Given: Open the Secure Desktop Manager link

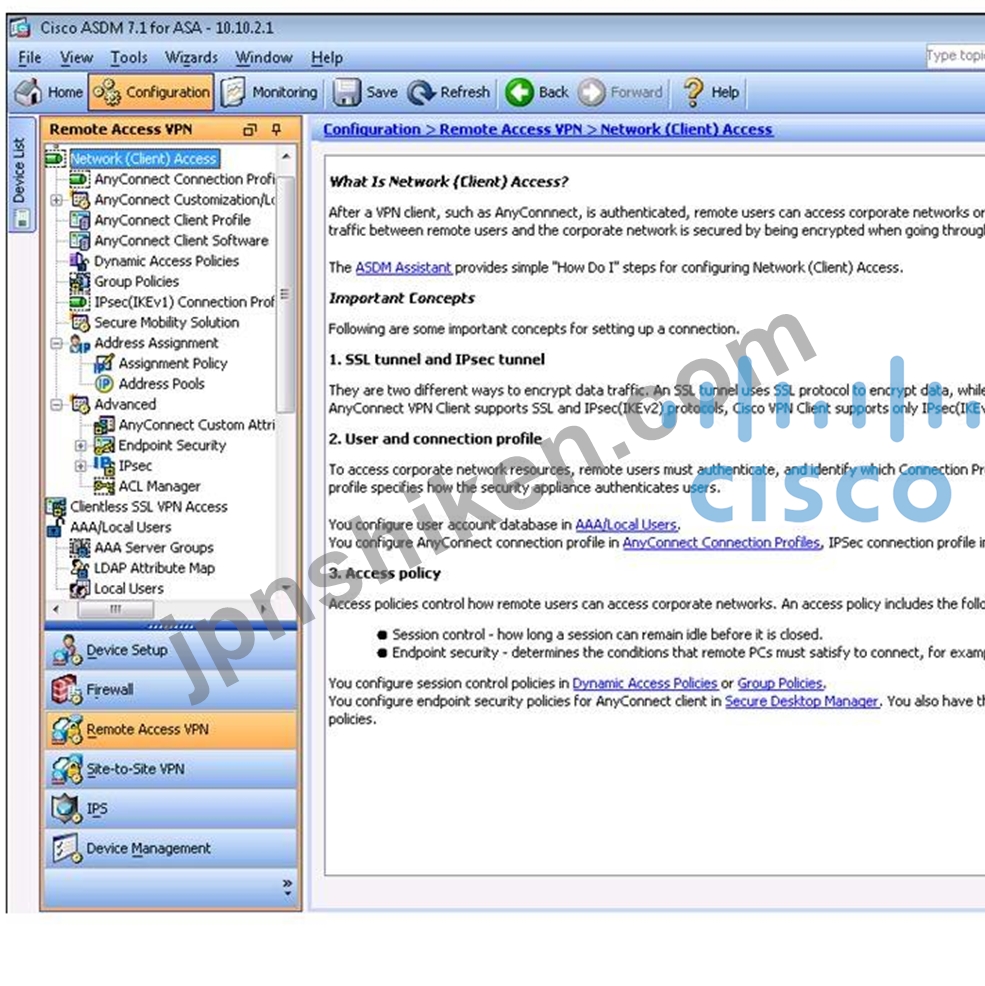Looking at the screenshot, I should click(801, 701).
